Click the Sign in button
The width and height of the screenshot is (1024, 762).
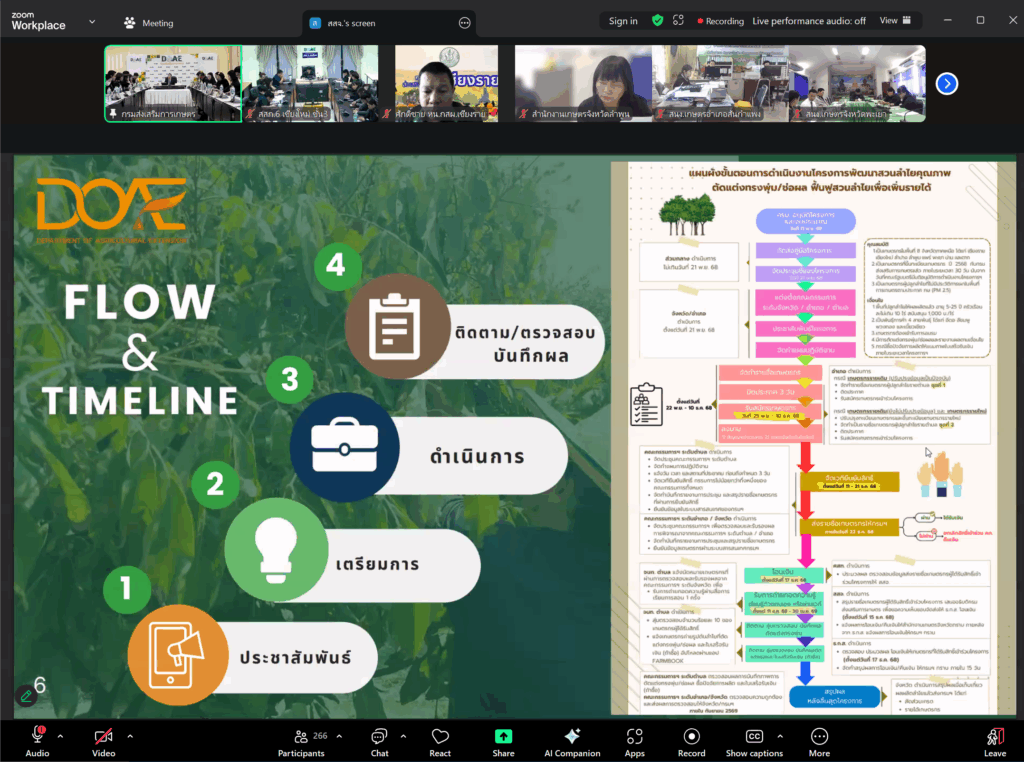pyautogui.click(x=623, y=21)
